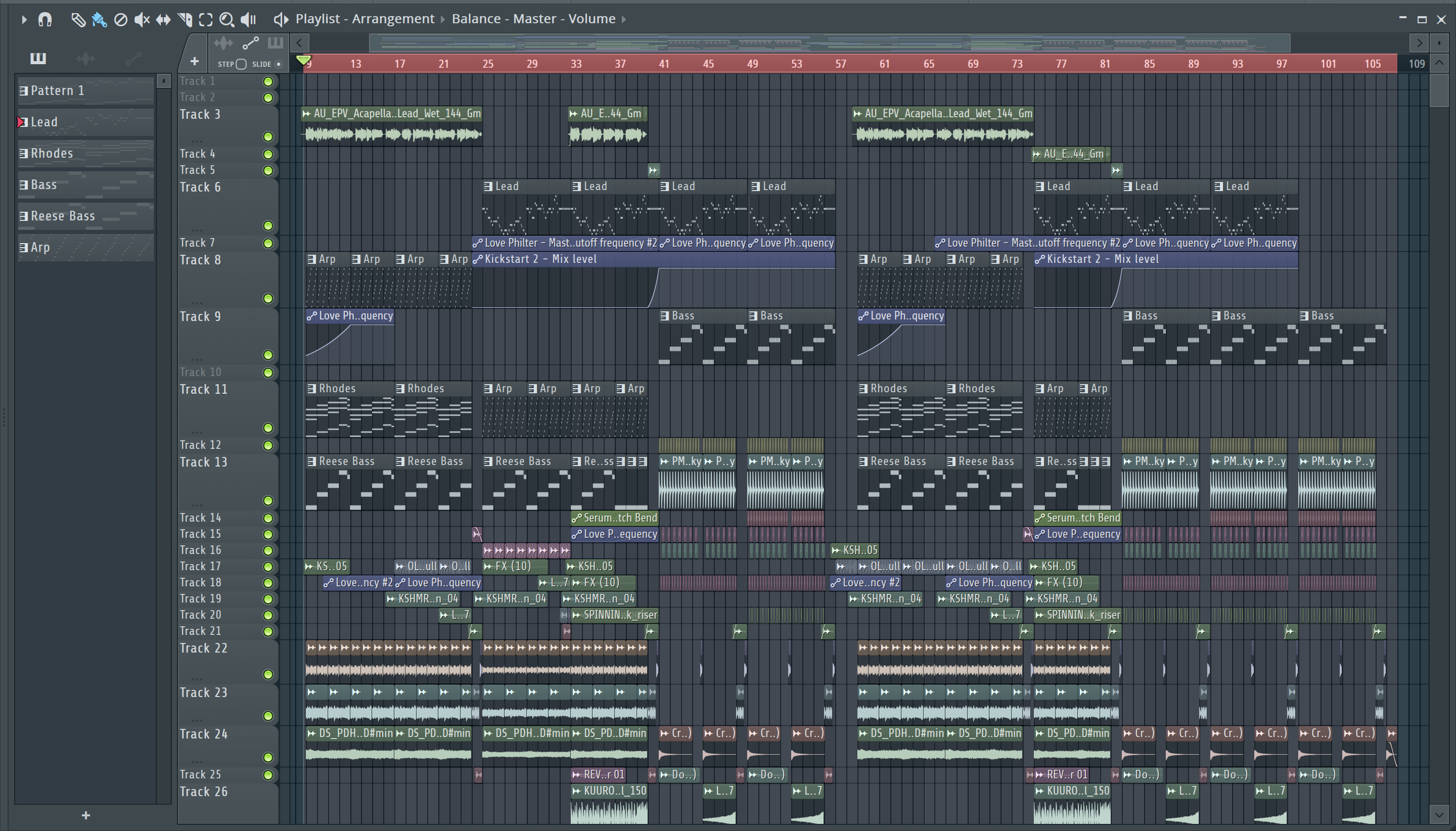Select the Paint brush tool
This screenshot has width=1456, height=831.
(x=99, y=19)
